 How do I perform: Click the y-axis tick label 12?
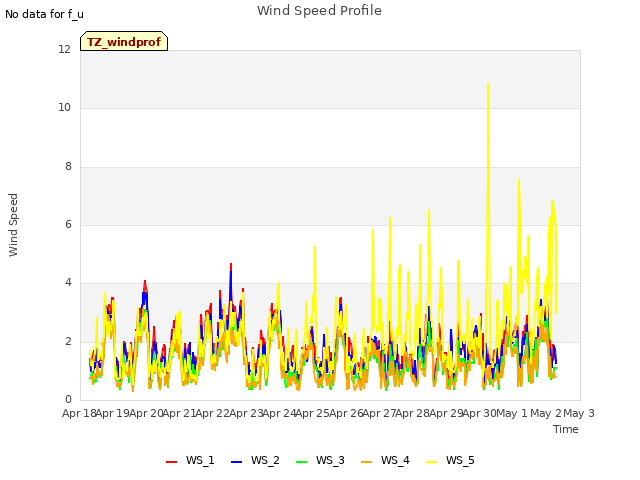(64, 49)
